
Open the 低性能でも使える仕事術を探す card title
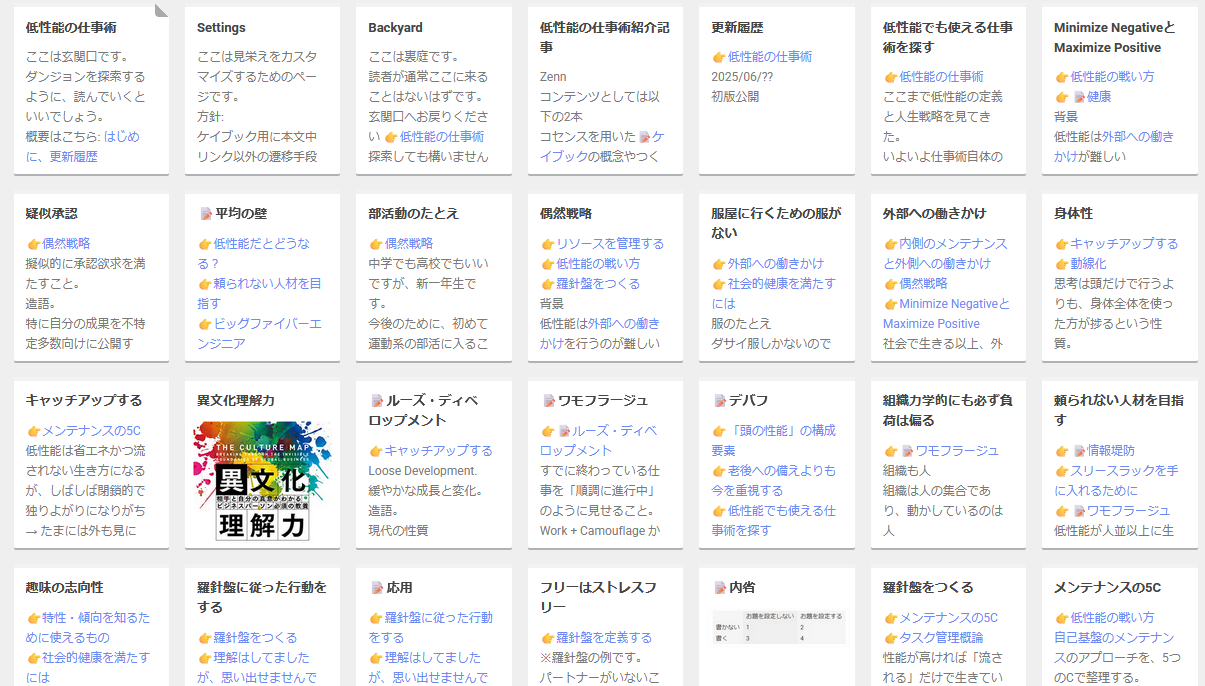[x=948, y=37]
